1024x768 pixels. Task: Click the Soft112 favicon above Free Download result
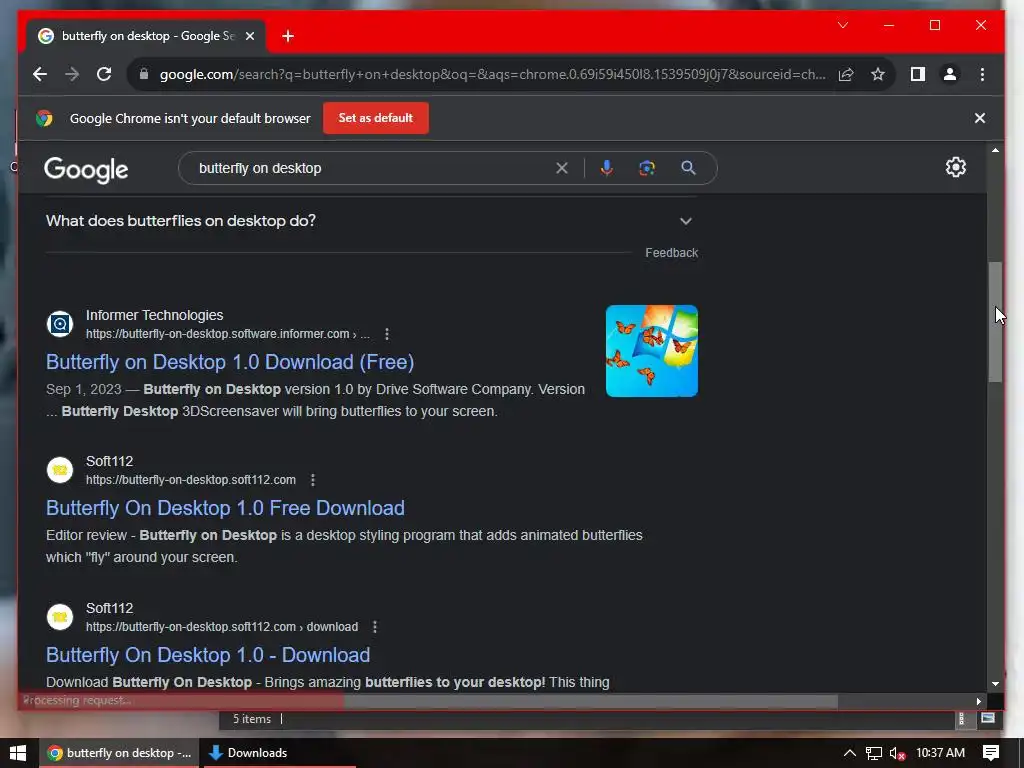click(59, 470)
